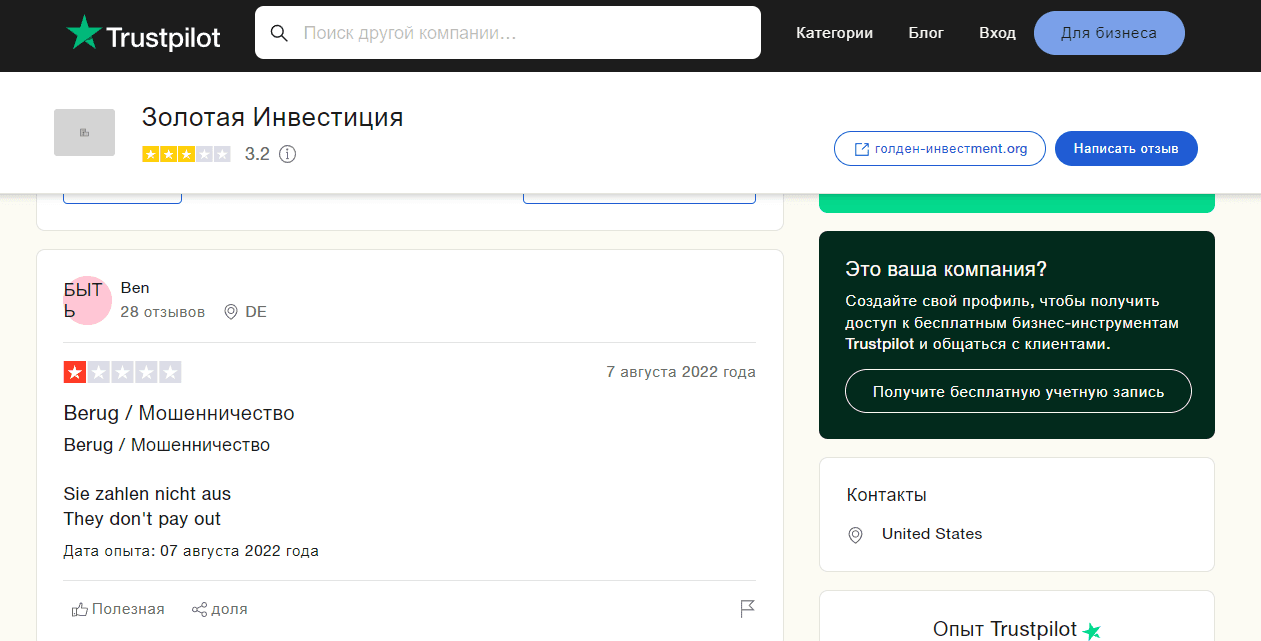Screen dimensions: 1261x641
Task: Click Получите бесплатную учетную запись
Action: tap(1018, 391)
